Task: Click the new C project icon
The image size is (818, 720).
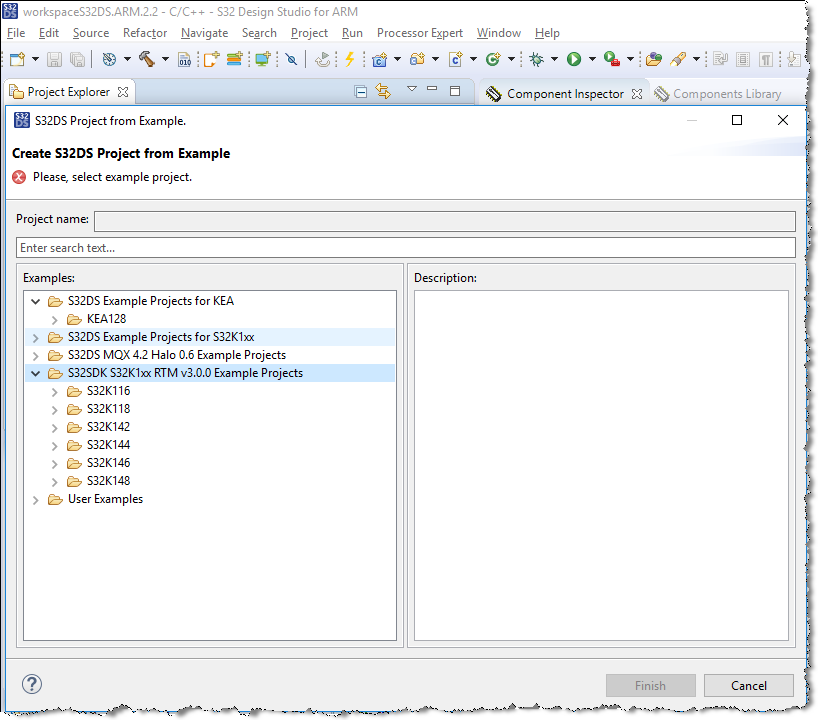Action: [379, 59]
